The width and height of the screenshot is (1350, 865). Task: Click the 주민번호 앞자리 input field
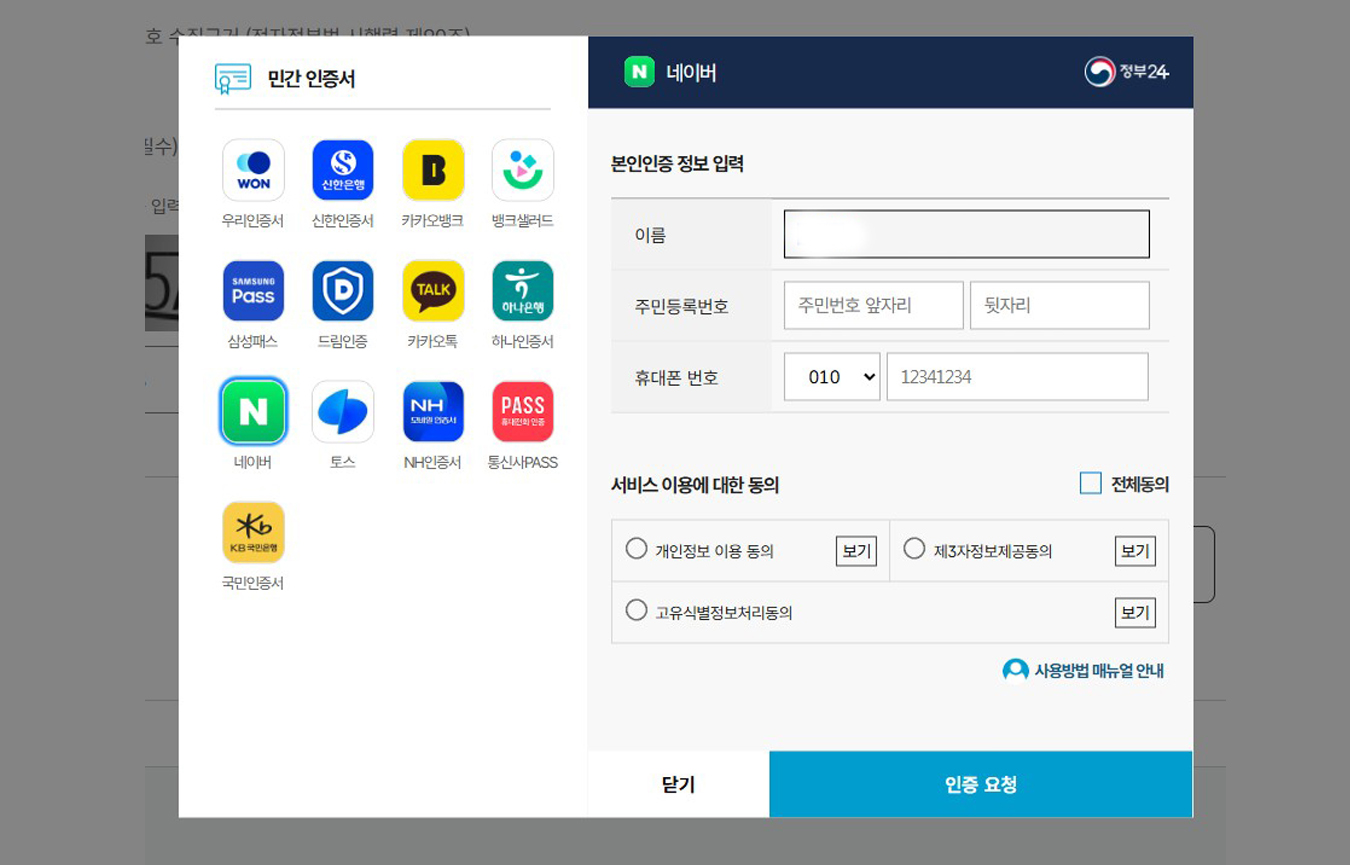click(872, 305)
